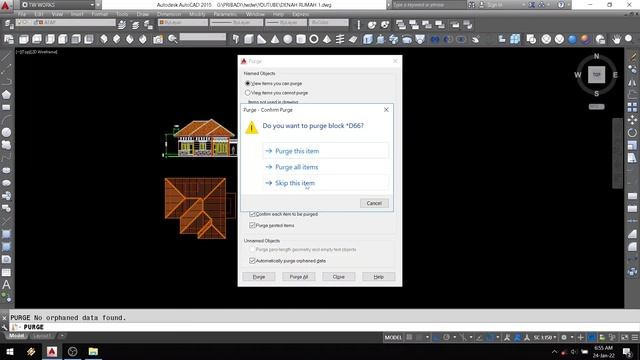Select the Torus ring tool
This screenshot has width=640, height=360.
(314, 39)
